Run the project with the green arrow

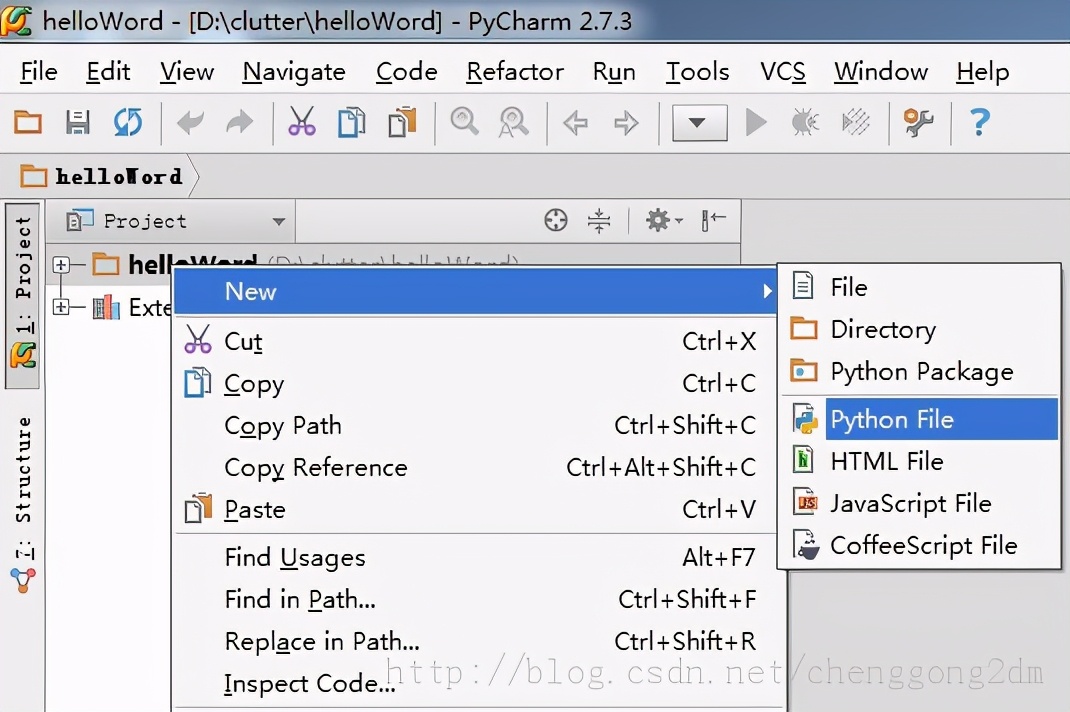pyautogui.click(x=756, y=121)
